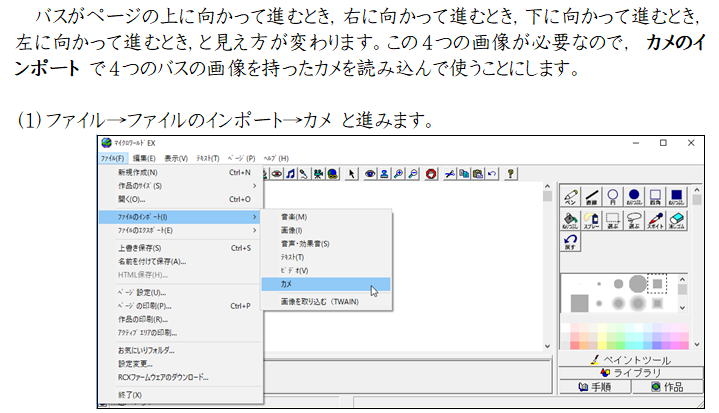
Task: Open the ページ(P) menu
Action: pos(241,158)
